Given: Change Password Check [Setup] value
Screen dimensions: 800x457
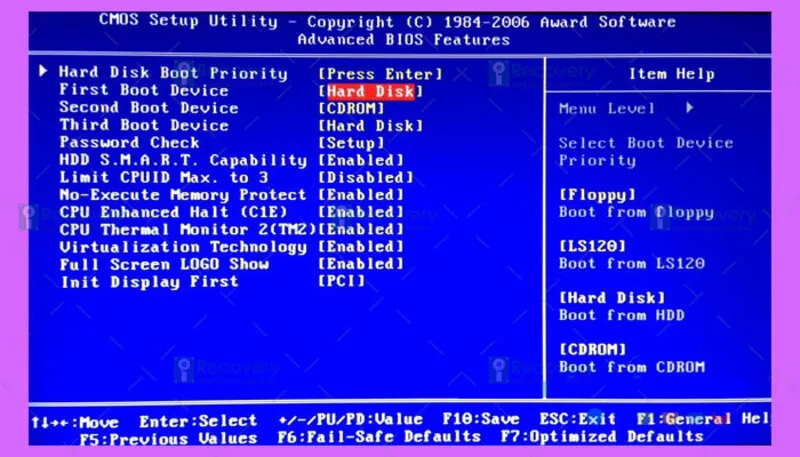Looking at the screenshot, I should pyautogui.click(x=351, y=143).
